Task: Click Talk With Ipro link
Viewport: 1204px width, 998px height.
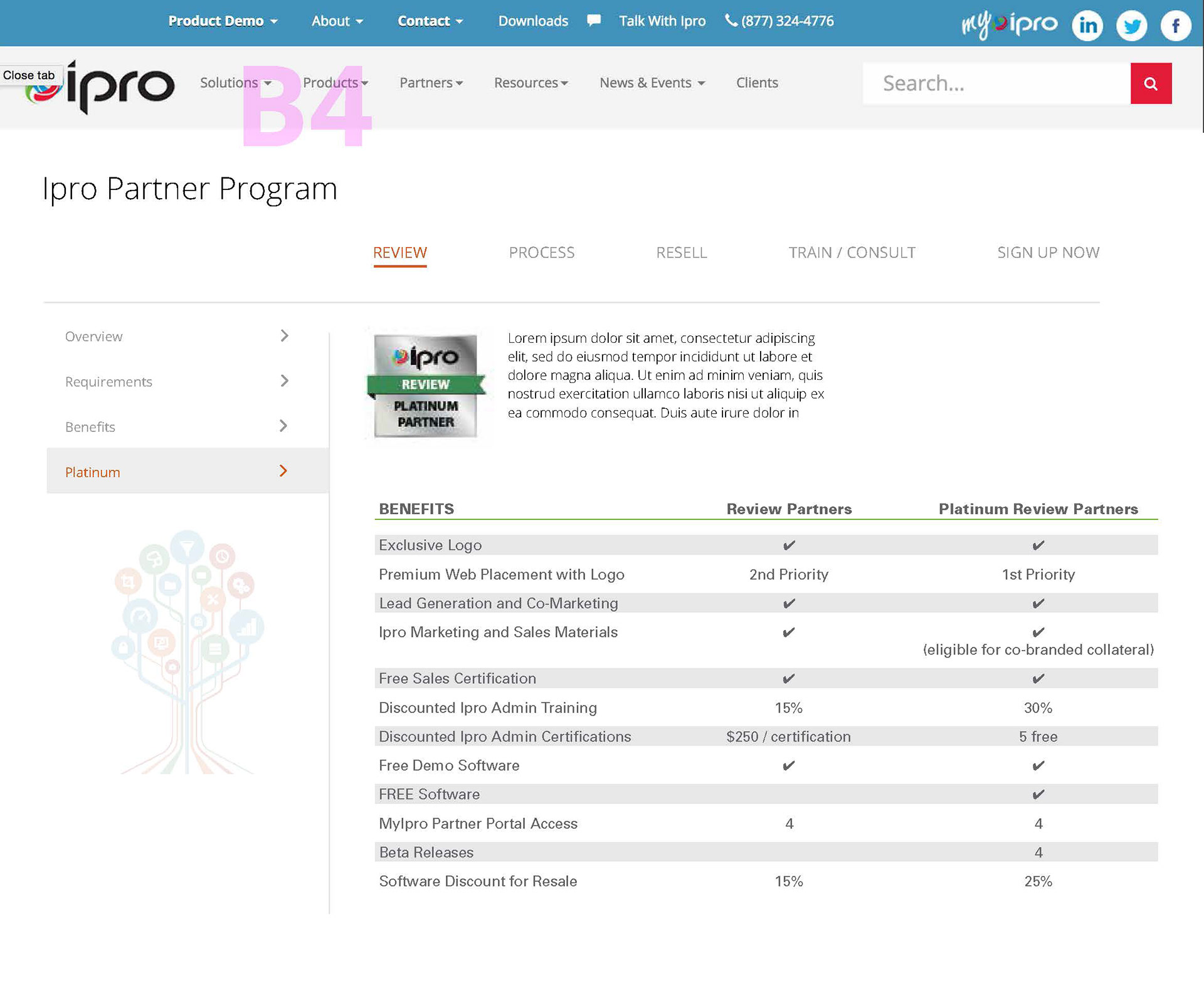Action: pos(662,21)
